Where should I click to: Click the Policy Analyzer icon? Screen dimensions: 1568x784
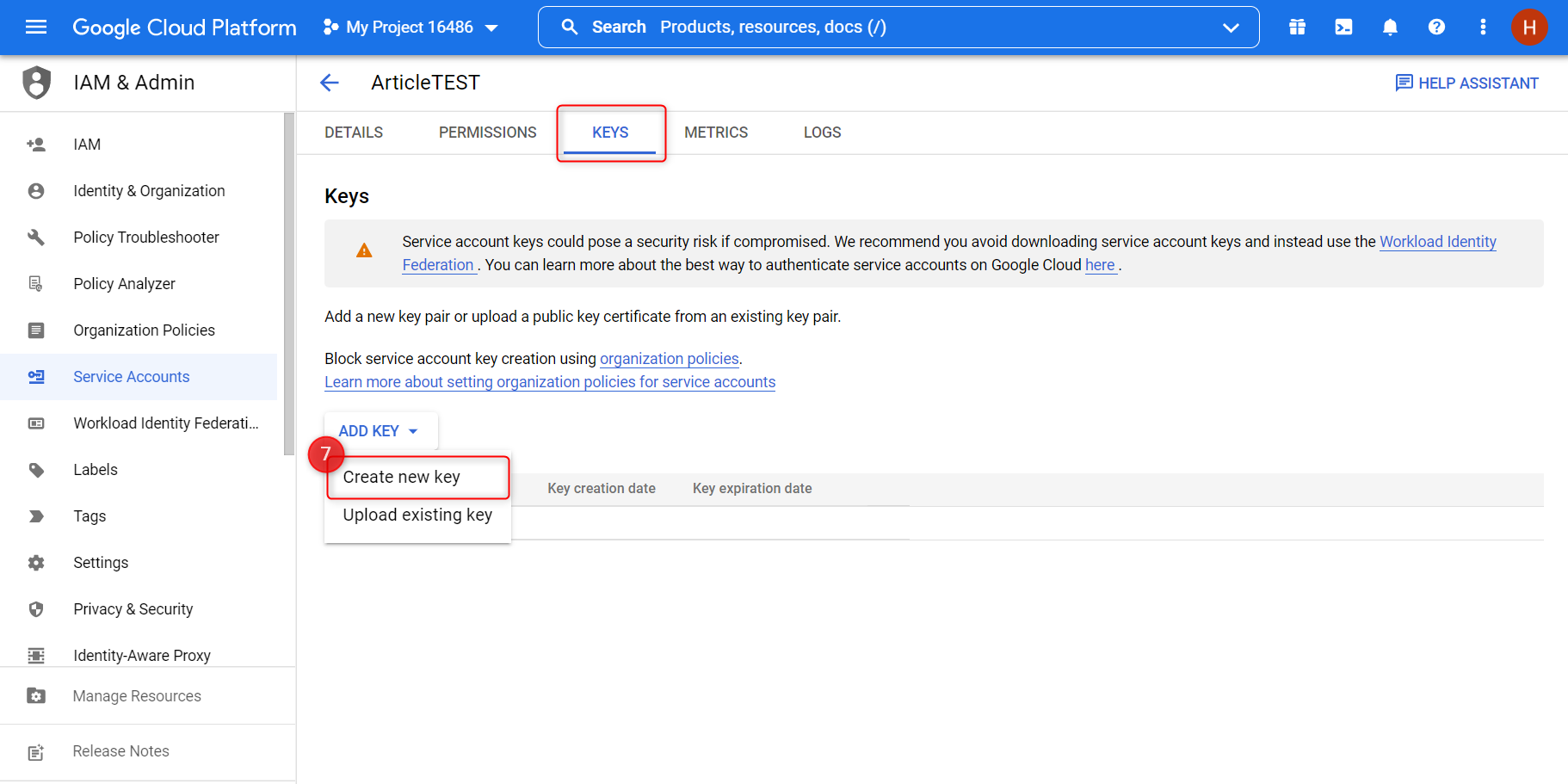click(x=36, y=284)
